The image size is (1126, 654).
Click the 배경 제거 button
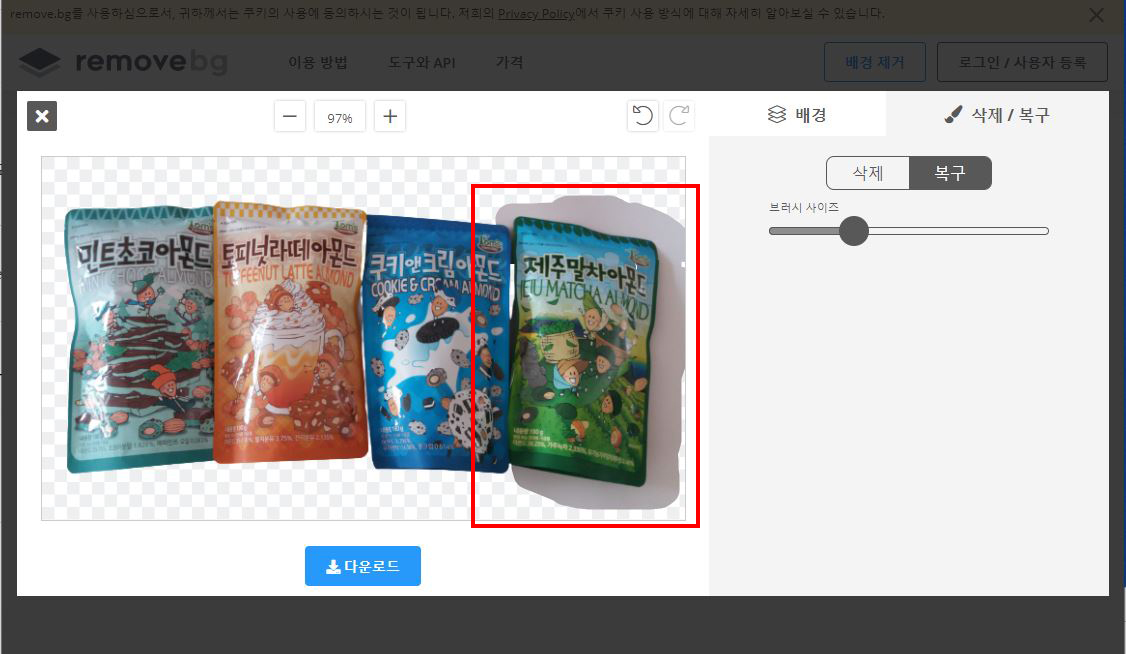[x=875, y=62]
